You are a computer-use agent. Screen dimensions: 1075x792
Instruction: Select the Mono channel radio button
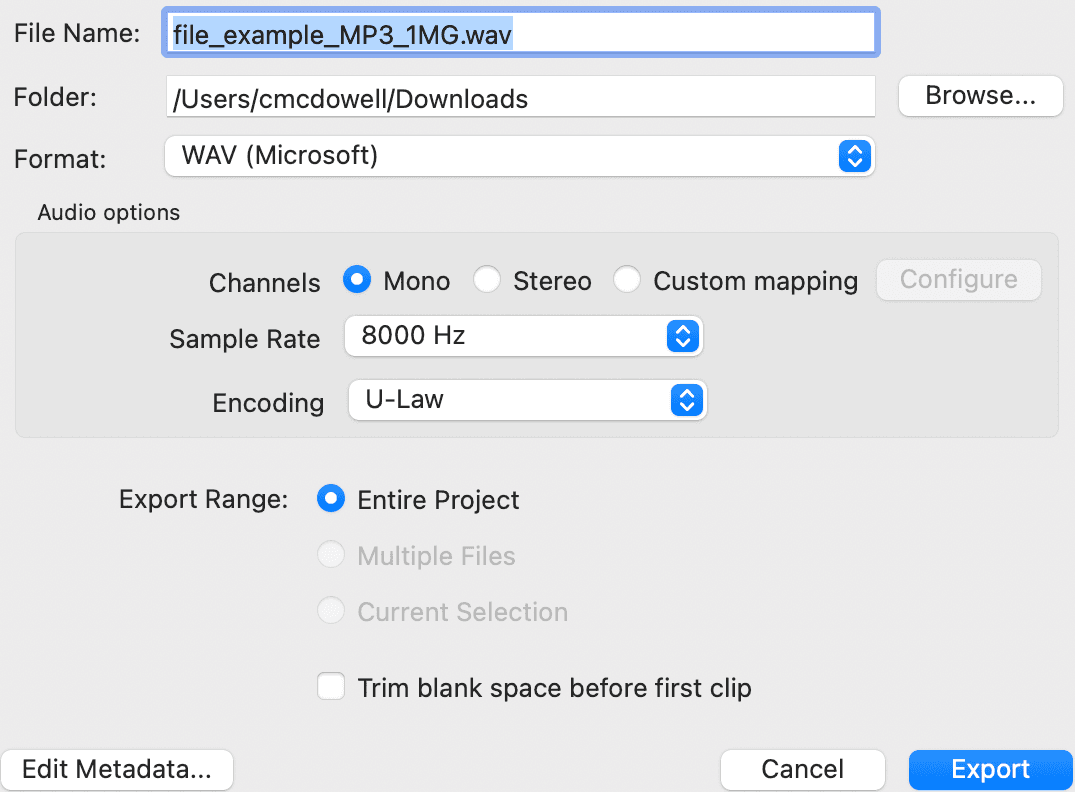click(357, 280)
